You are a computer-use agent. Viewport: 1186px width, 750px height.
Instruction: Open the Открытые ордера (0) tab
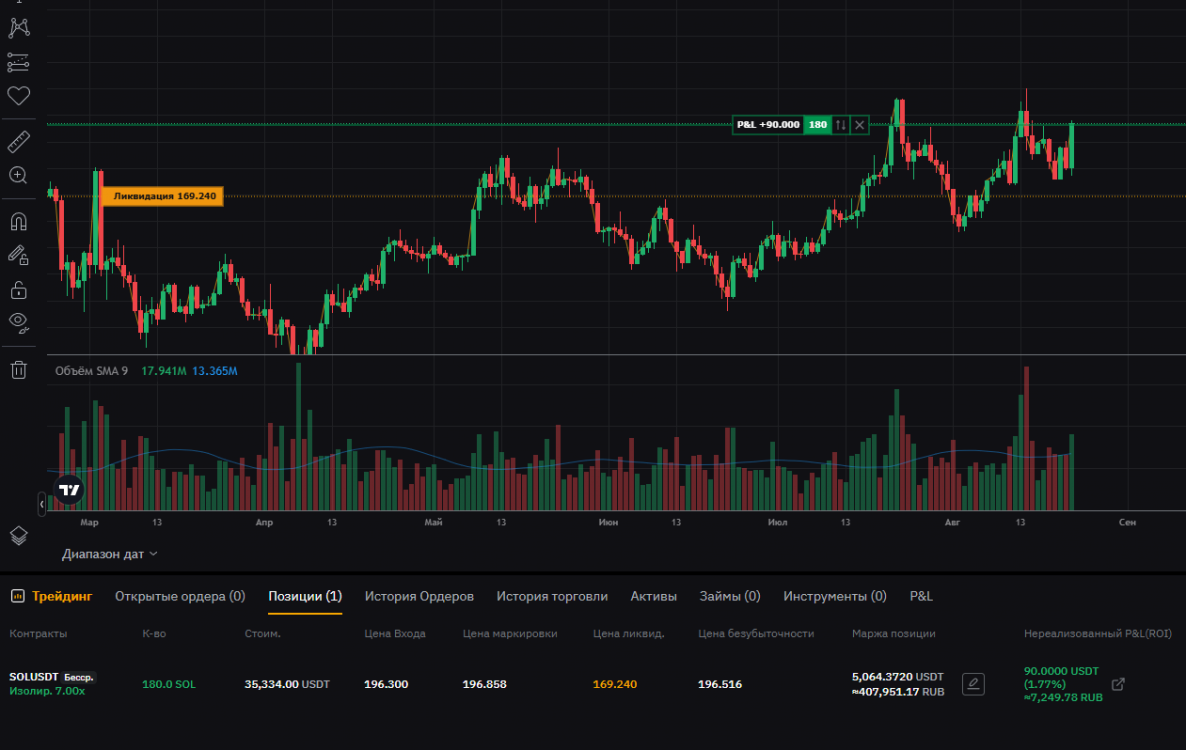point(180,596)
